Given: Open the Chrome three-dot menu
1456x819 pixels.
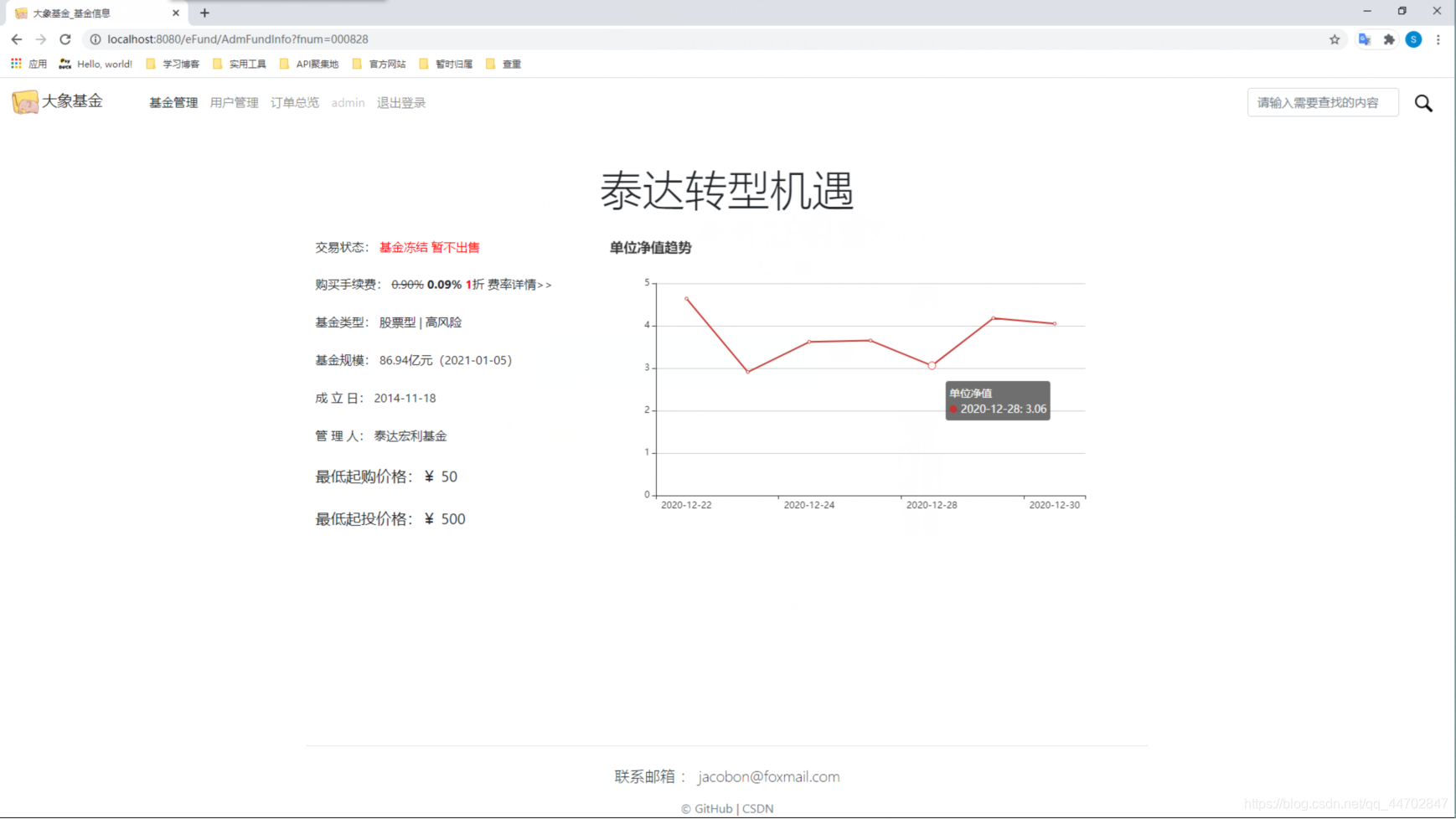Looking at the screenshot, I should 1438,39.
